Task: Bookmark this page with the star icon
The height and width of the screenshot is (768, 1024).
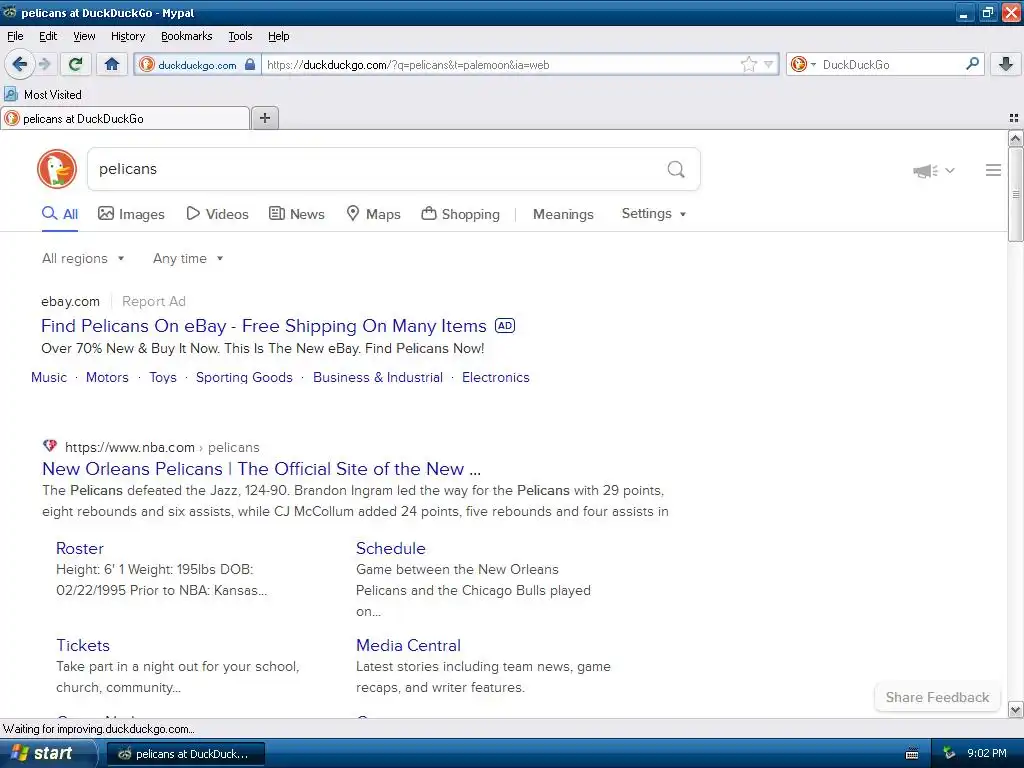Action: (748, 64)
